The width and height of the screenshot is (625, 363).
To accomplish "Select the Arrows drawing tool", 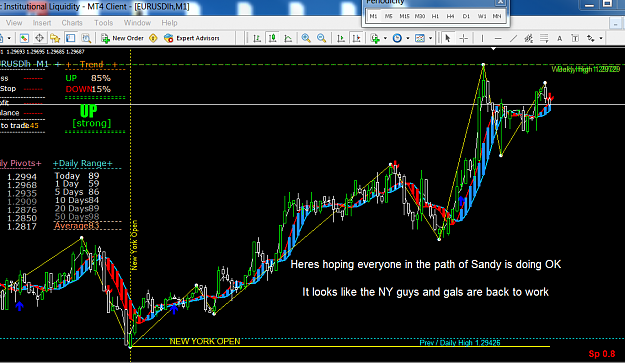I will coord(590,38).
